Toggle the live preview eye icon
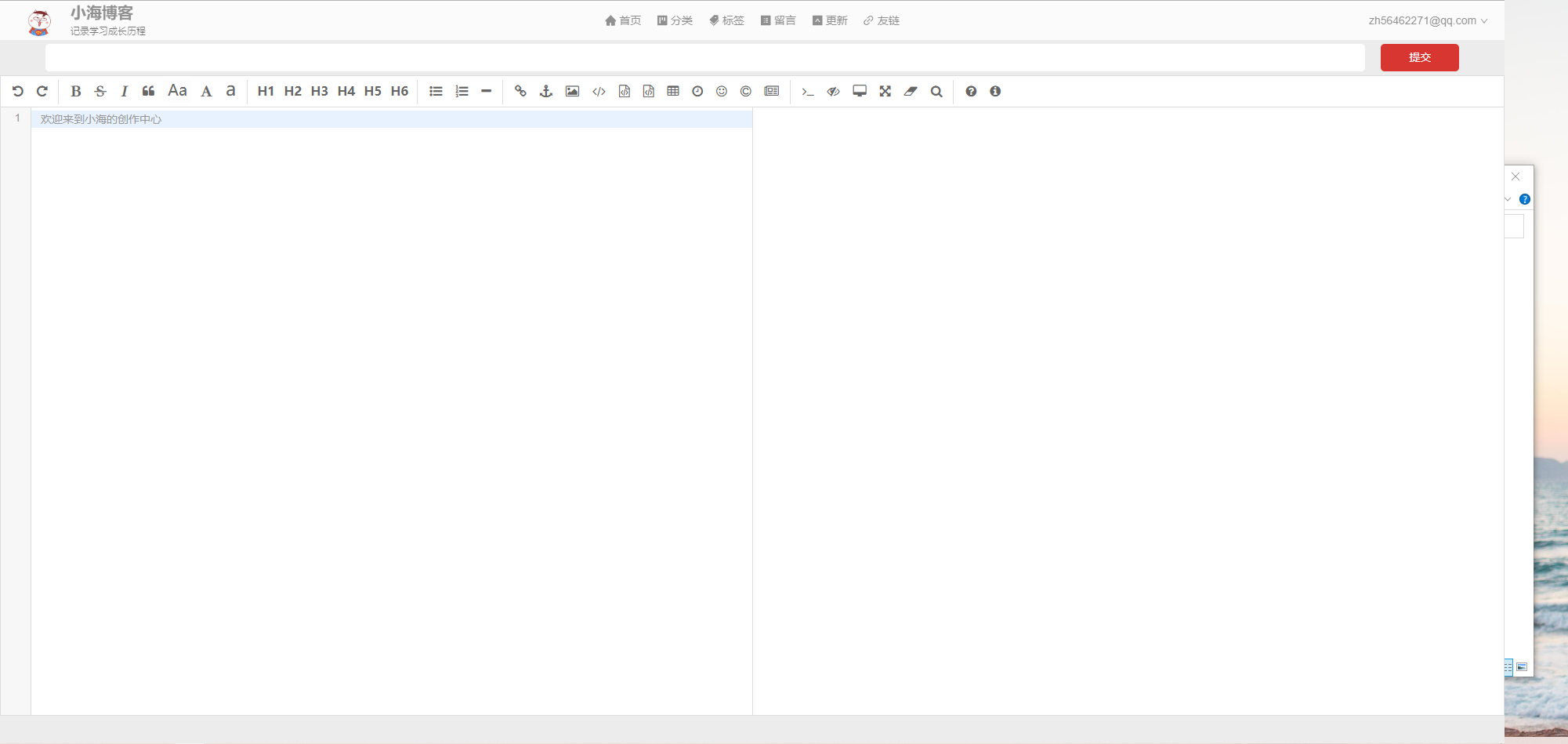Screen dimensions: 1568x744 tap(833, 92)
